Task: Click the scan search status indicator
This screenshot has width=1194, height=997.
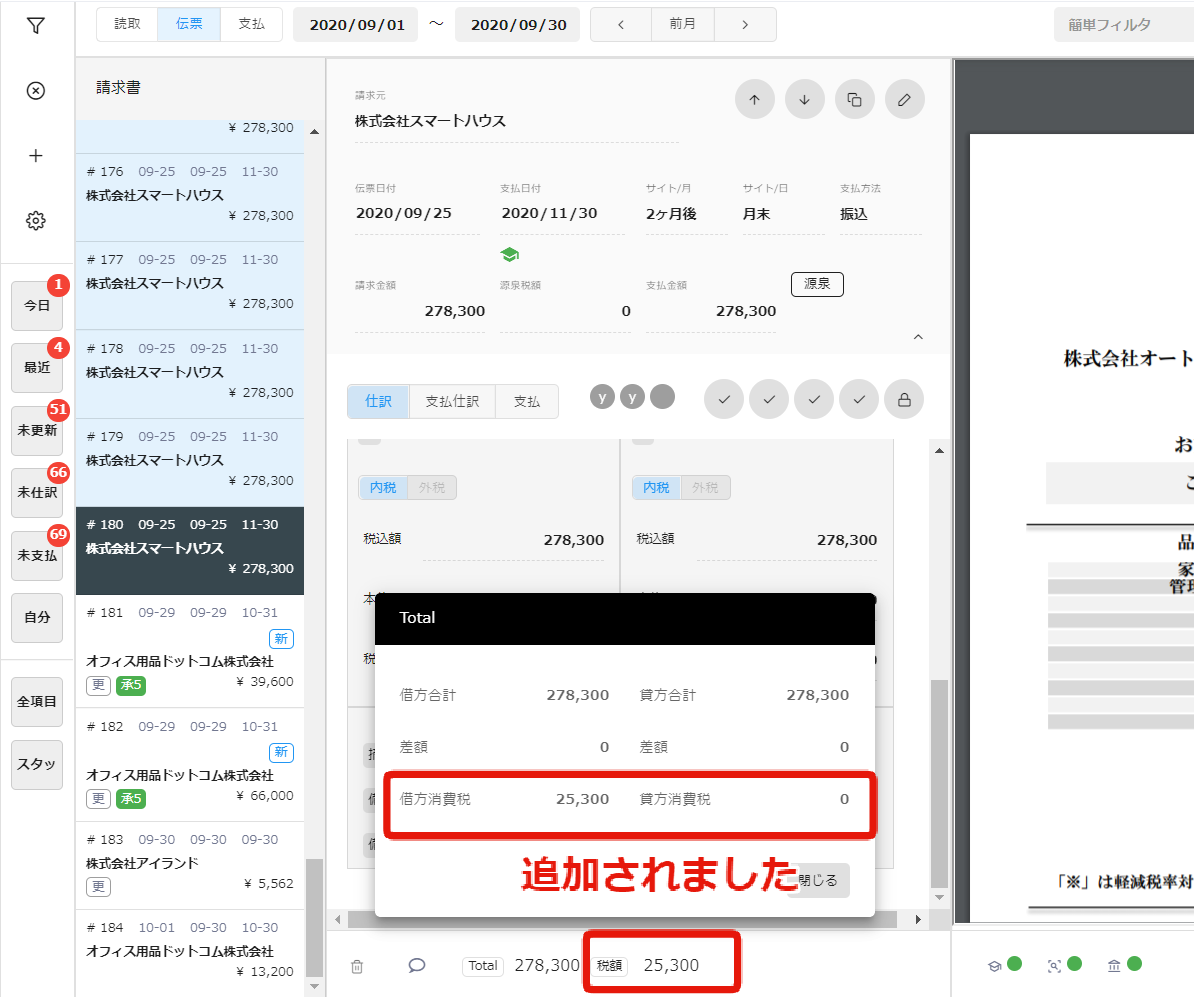Action: coord(1055,966)
